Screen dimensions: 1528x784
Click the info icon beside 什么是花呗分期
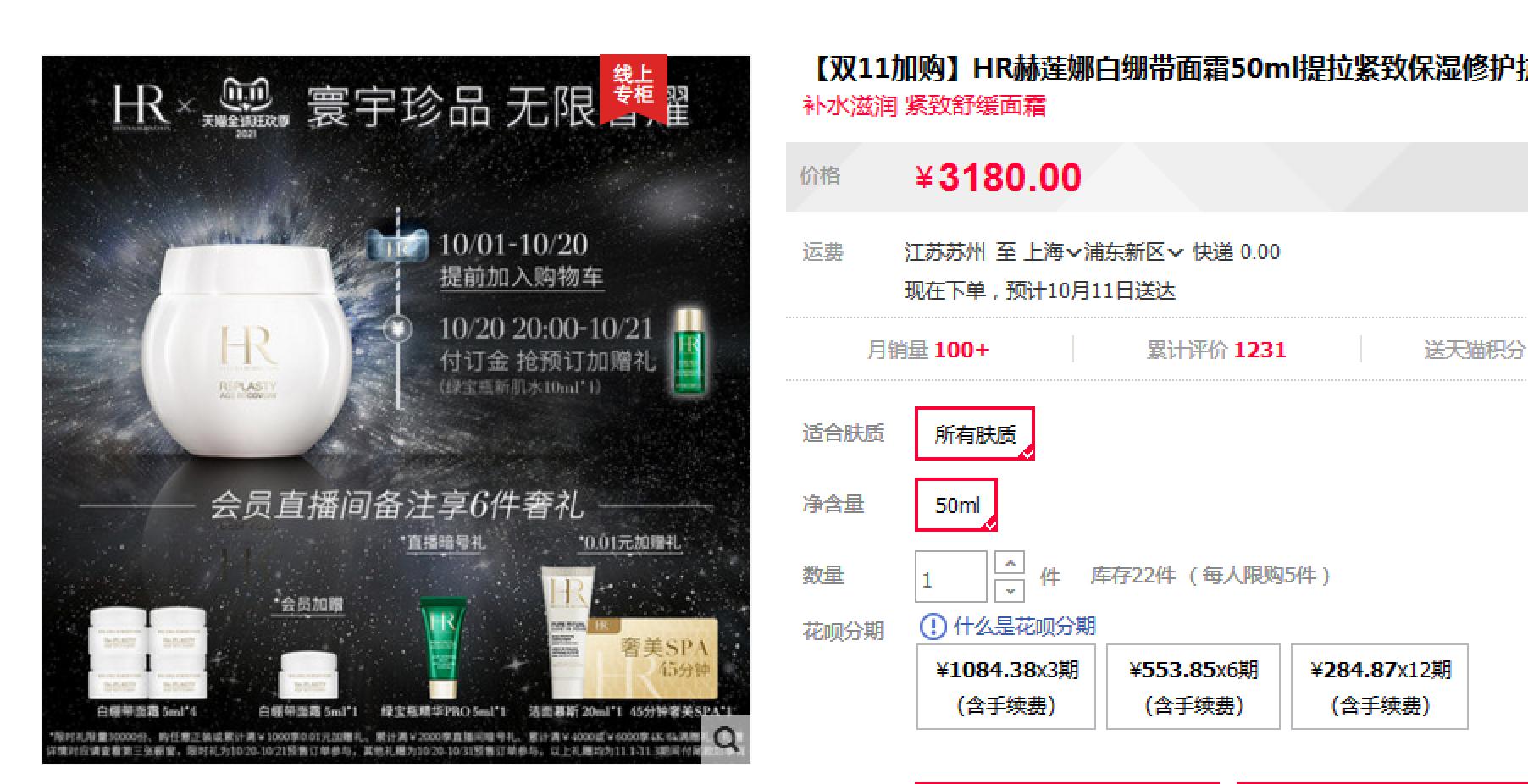coord(933,627)
